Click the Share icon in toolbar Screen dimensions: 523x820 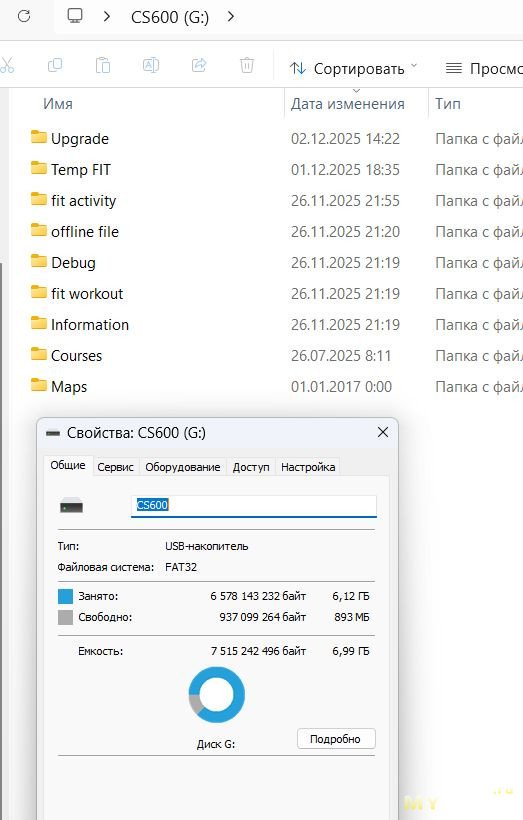pyautogui.click(x=199, y=65)
